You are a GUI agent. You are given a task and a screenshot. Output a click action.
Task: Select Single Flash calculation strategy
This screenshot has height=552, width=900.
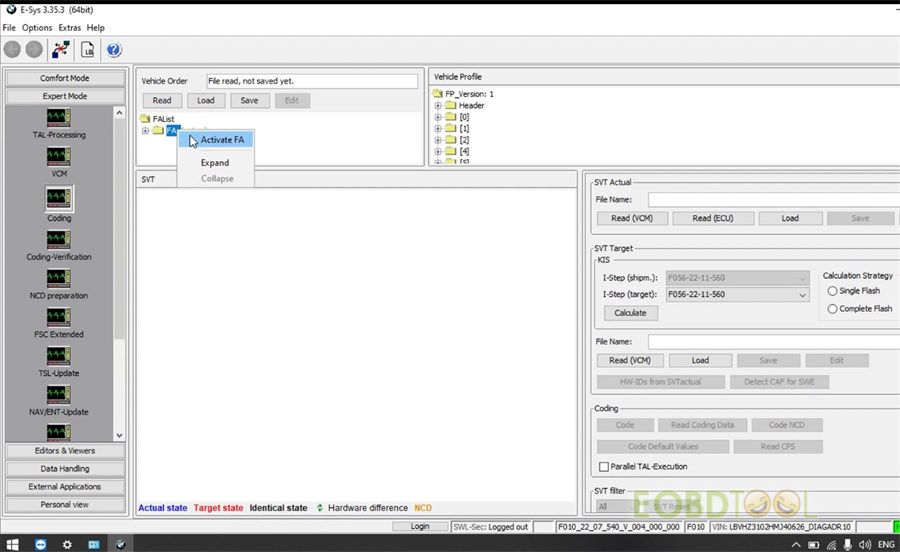pyautogui.click(x=832, y=291)
